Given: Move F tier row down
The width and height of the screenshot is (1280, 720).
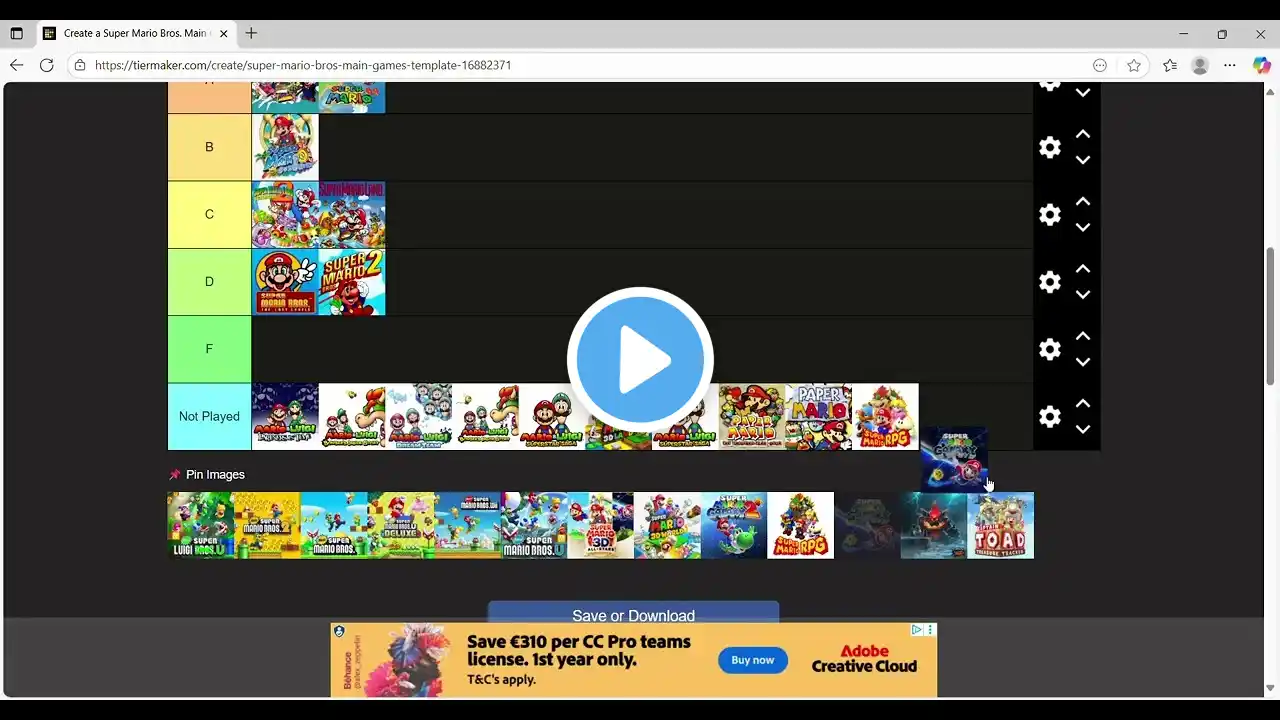Looking at the screenshot, I should [x=1083, y=362].
